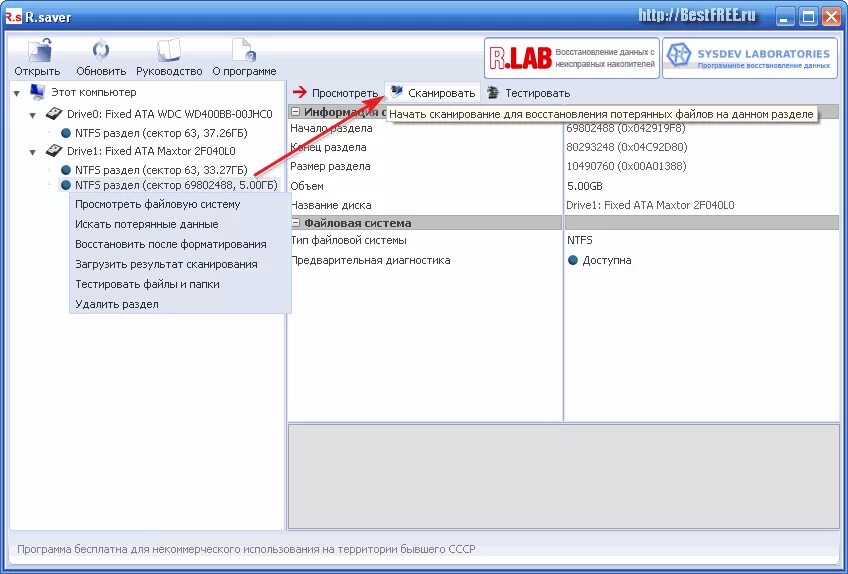Click blue dot of 37.26ГБ partition
This screenshot has height=574, width=848.
(x=66, y=133)
